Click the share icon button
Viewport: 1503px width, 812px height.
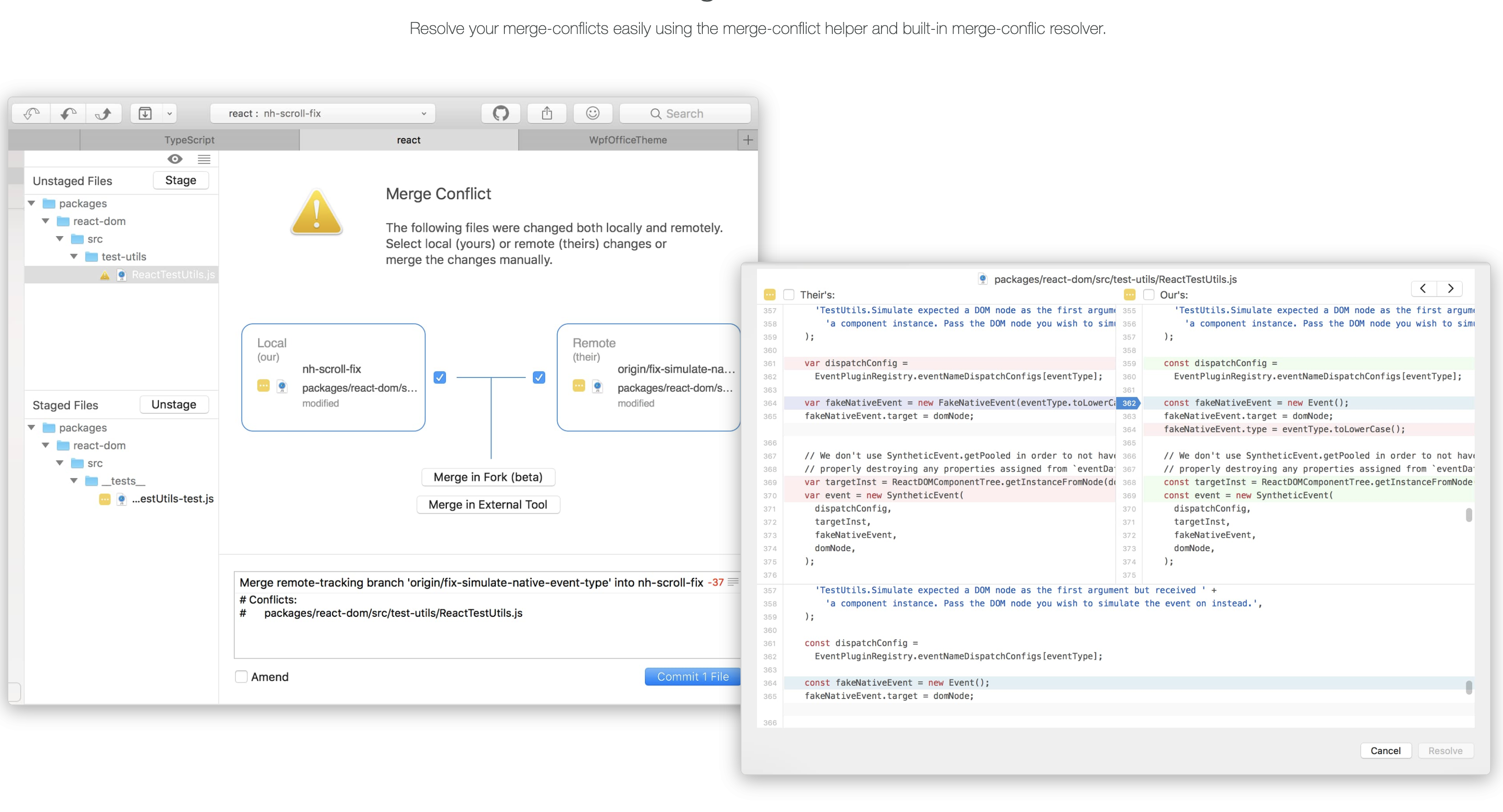click(x=547, y=113)
